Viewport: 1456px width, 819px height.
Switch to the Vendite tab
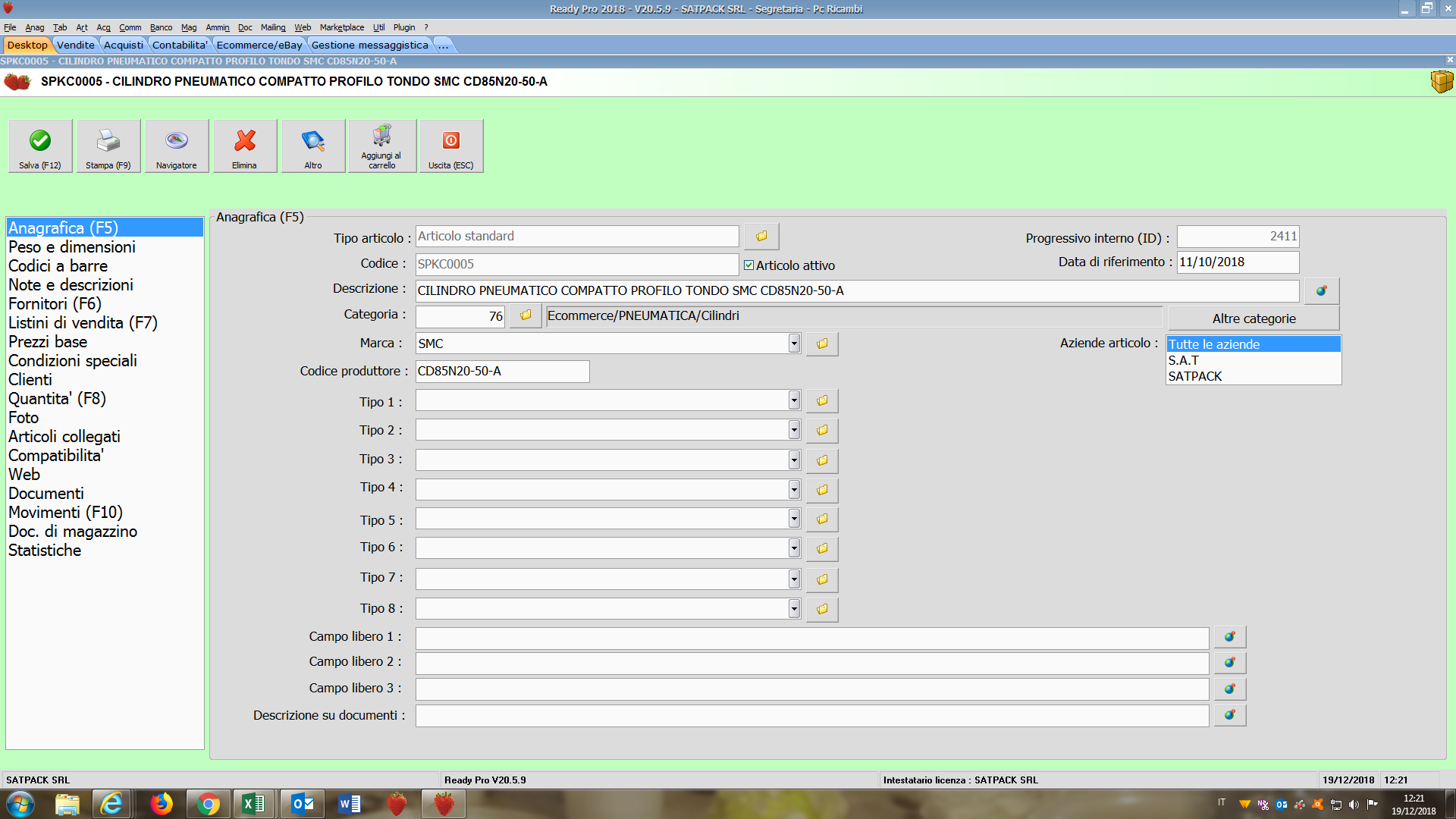(76, 45)
